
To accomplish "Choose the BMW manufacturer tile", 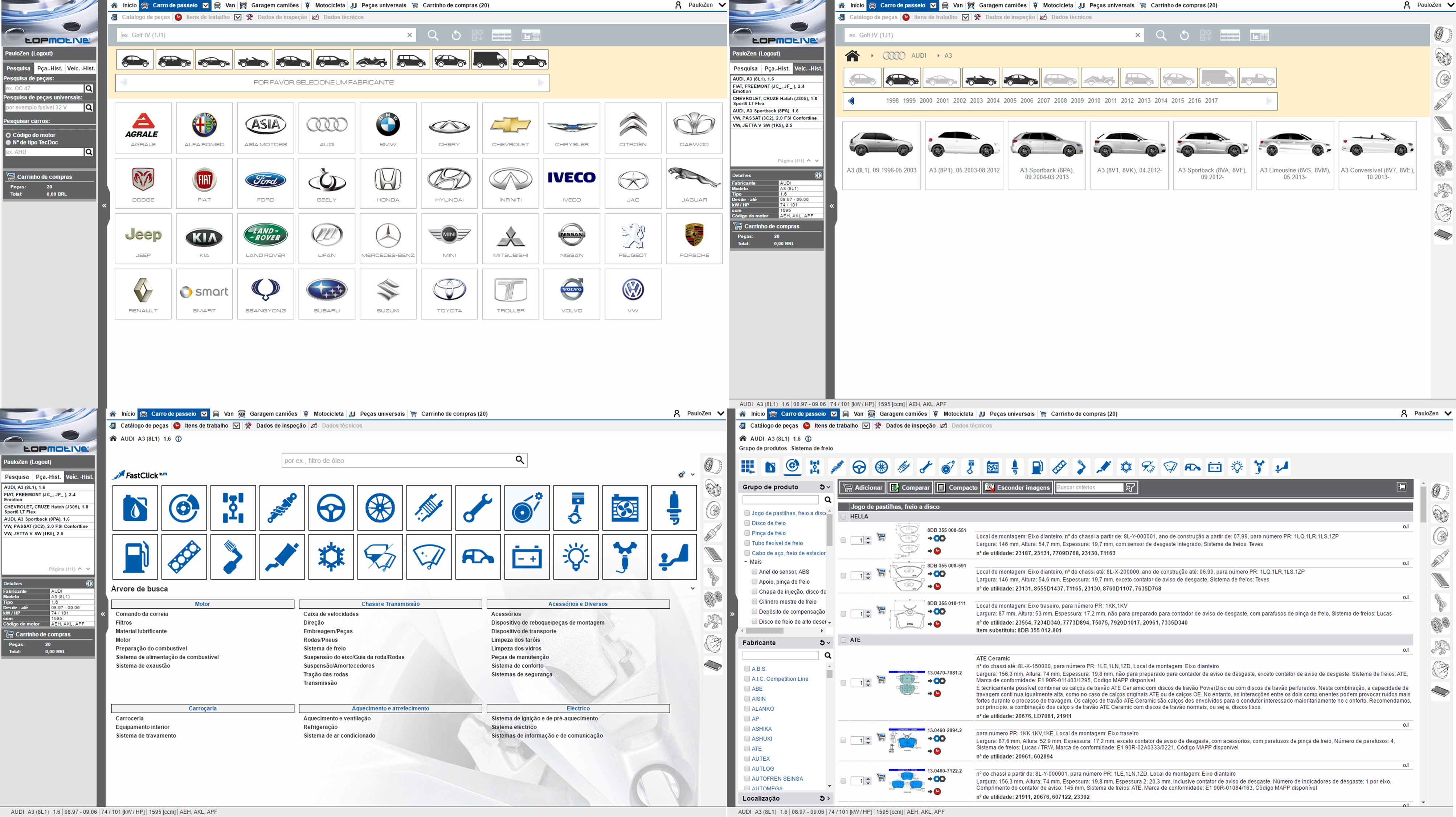I will [x=388, y=128].
